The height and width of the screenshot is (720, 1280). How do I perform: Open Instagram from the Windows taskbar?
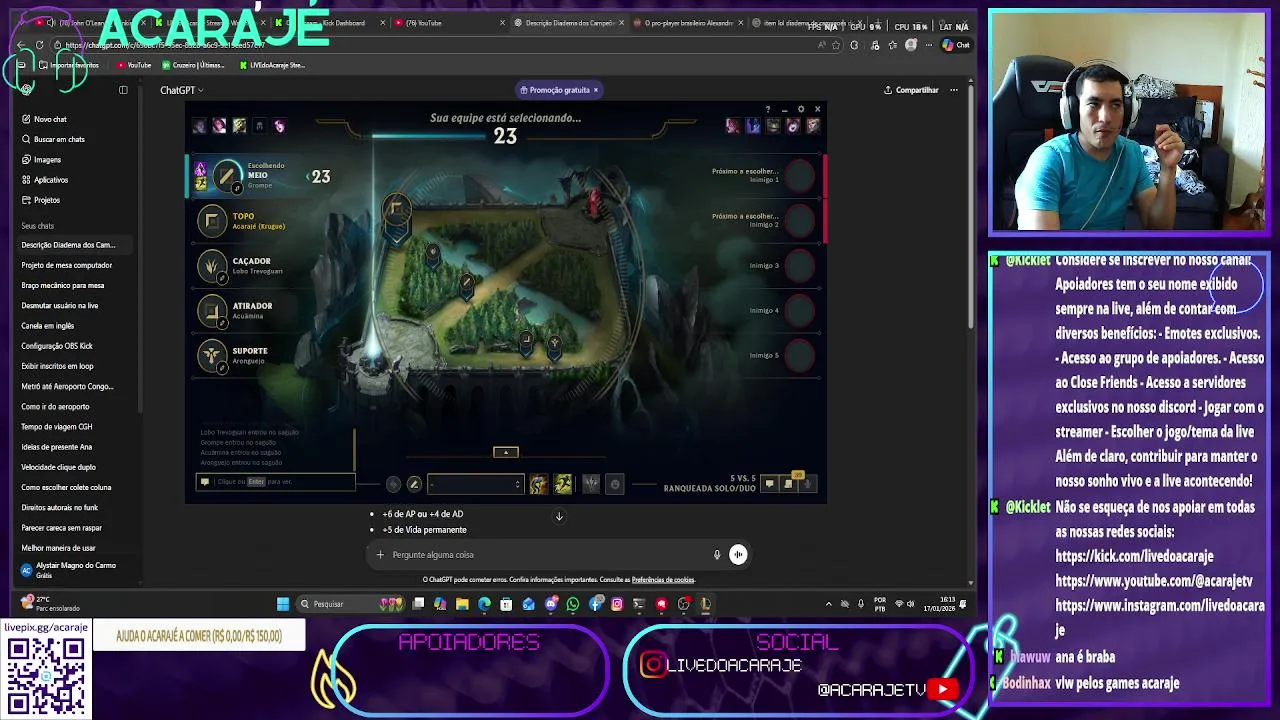point(617,604)
